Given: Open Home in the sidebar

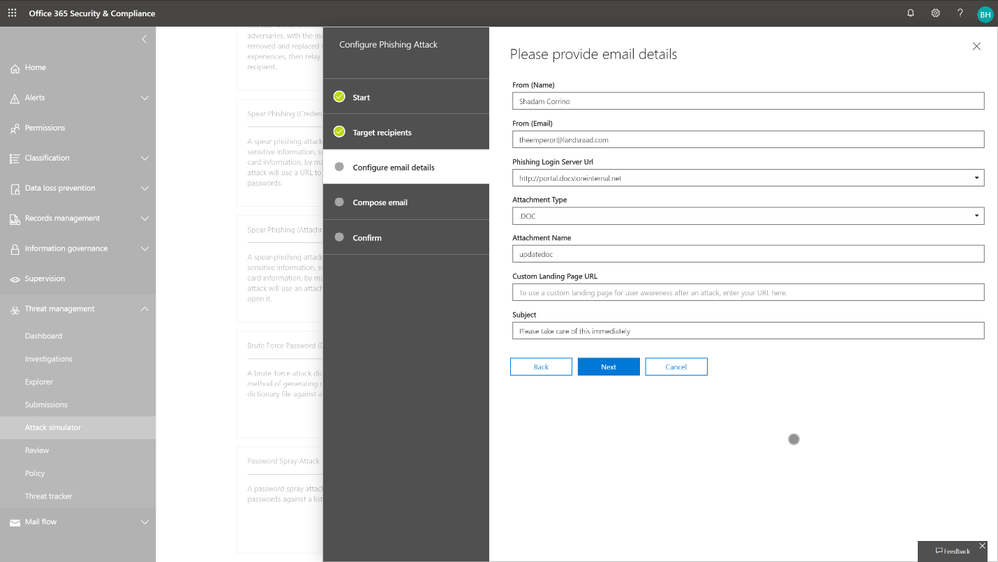Looking at the screenshot, I should 35,67.
